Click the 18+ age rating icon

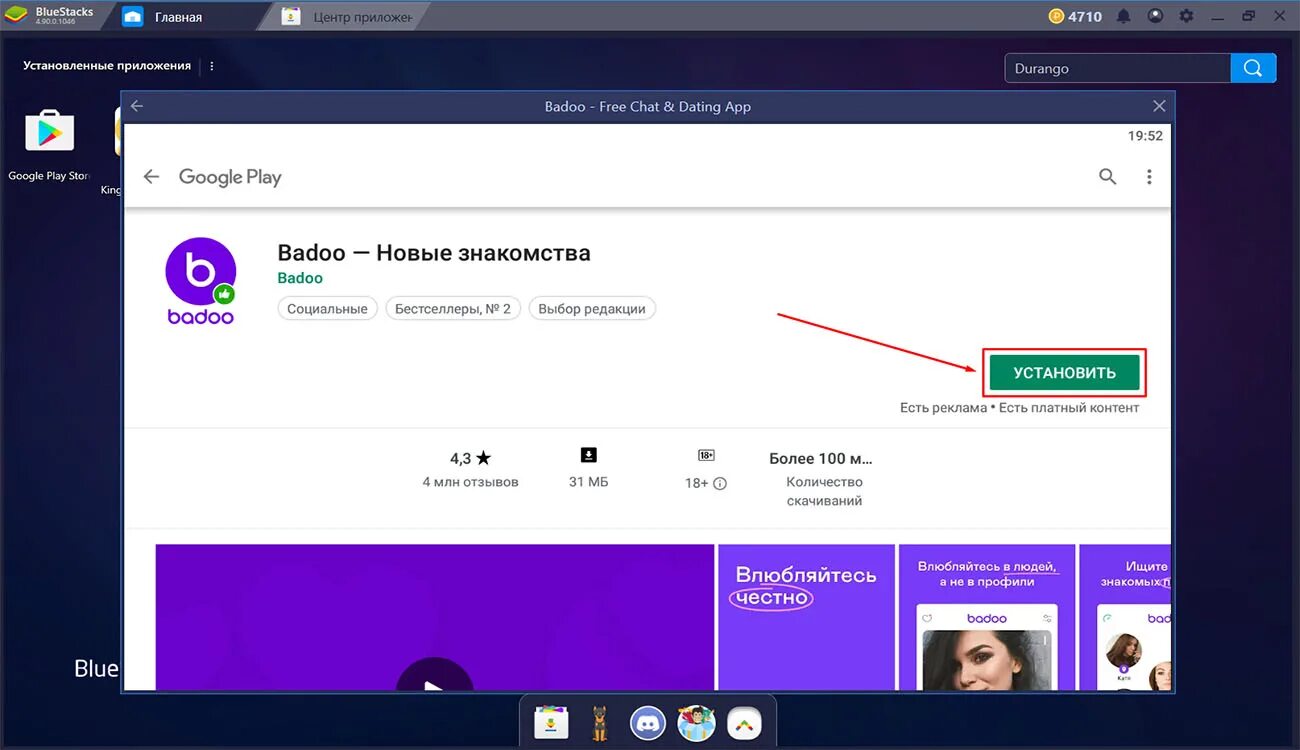coord(706,456)
